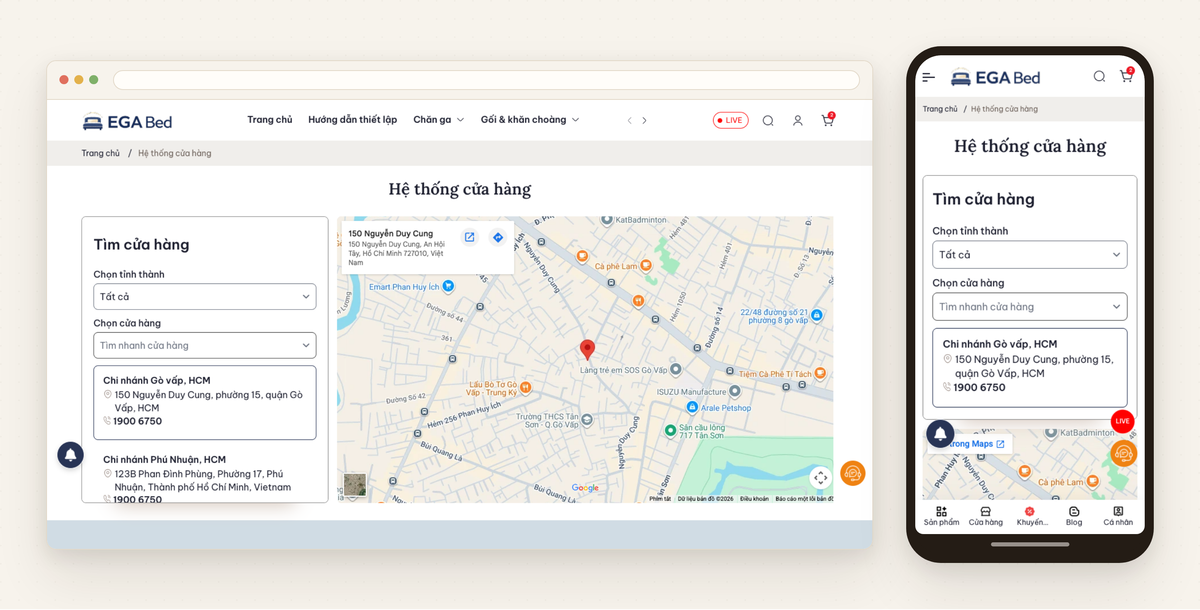Open the orange support chat button on mobile
This screenshot has height=610, width=1200.
[x=1123, y=453]
